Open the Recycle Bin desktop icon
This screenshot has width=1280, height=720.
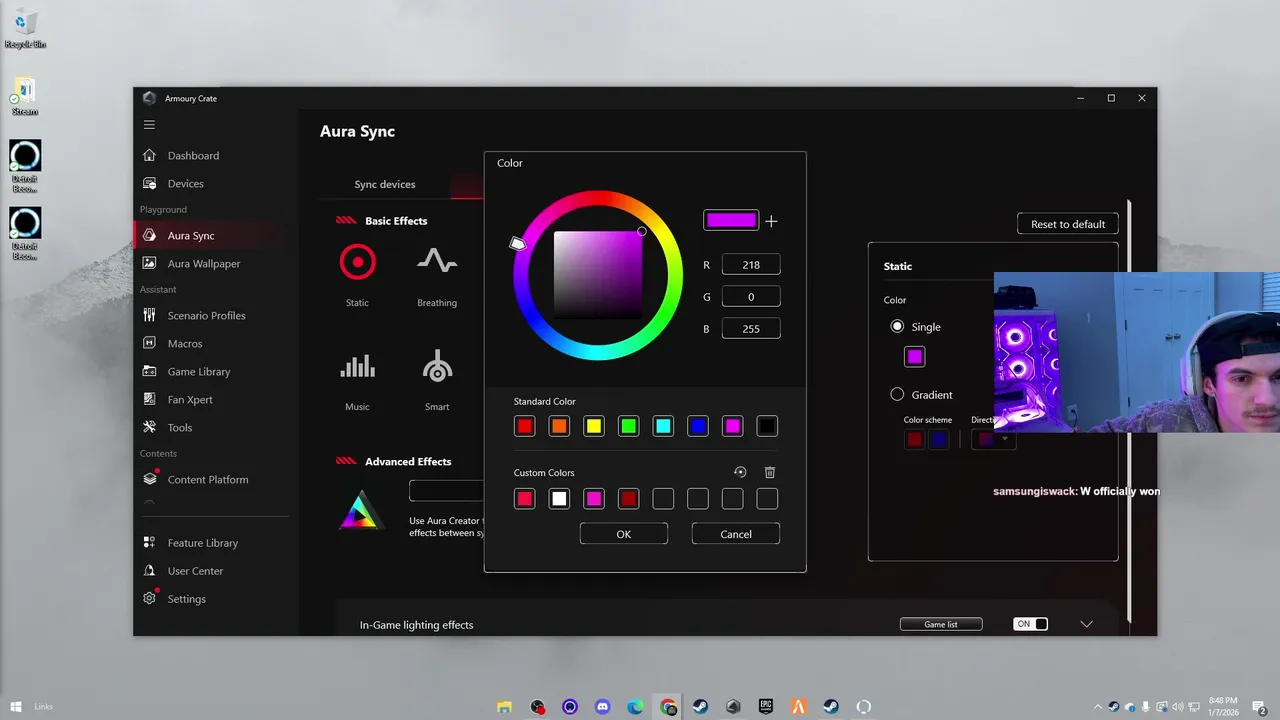pyautogui.click(x=25, y=29)
